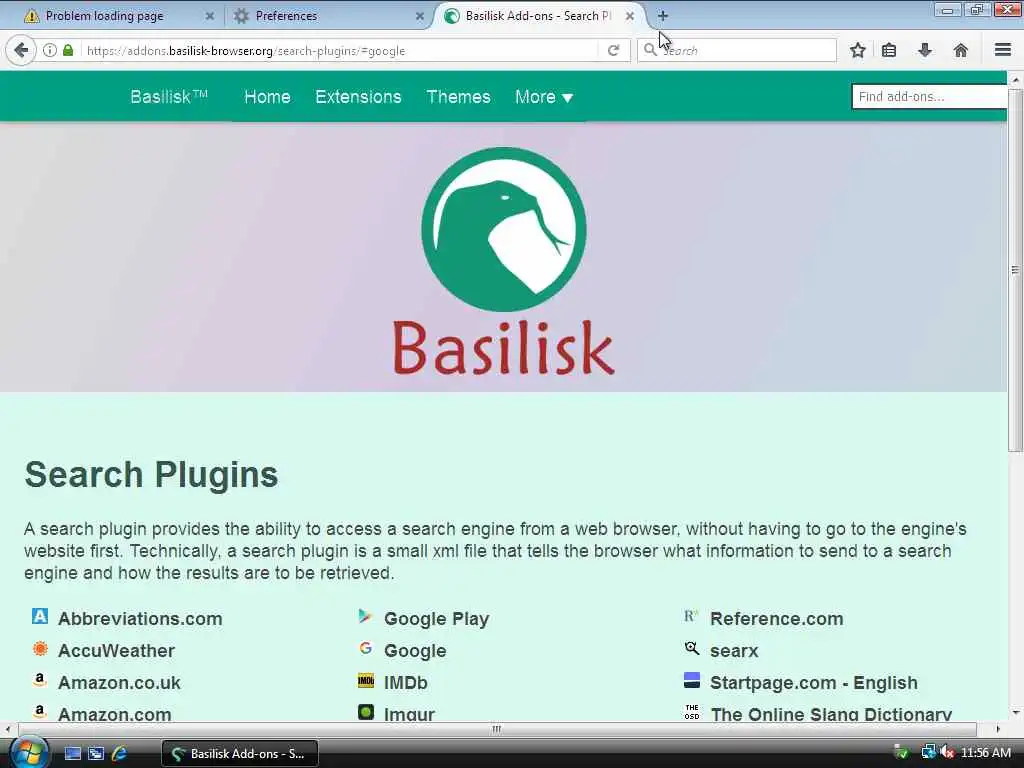Focus the Find add-ons search field
The image size is (1024, 768).
pos(929,97)
